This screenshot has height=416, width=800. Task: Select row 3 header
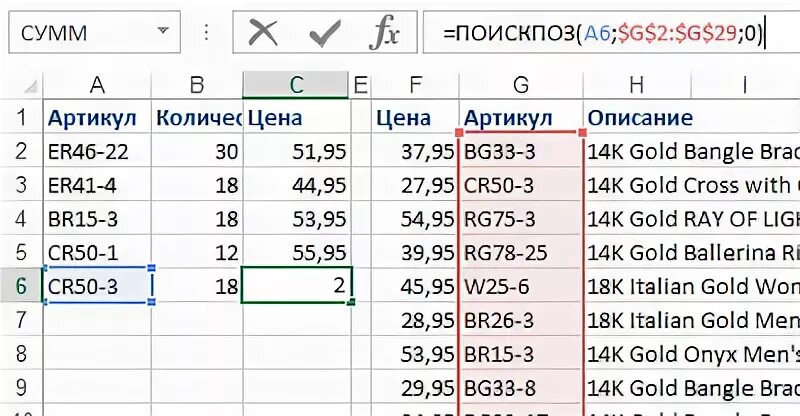click(21, 185)
